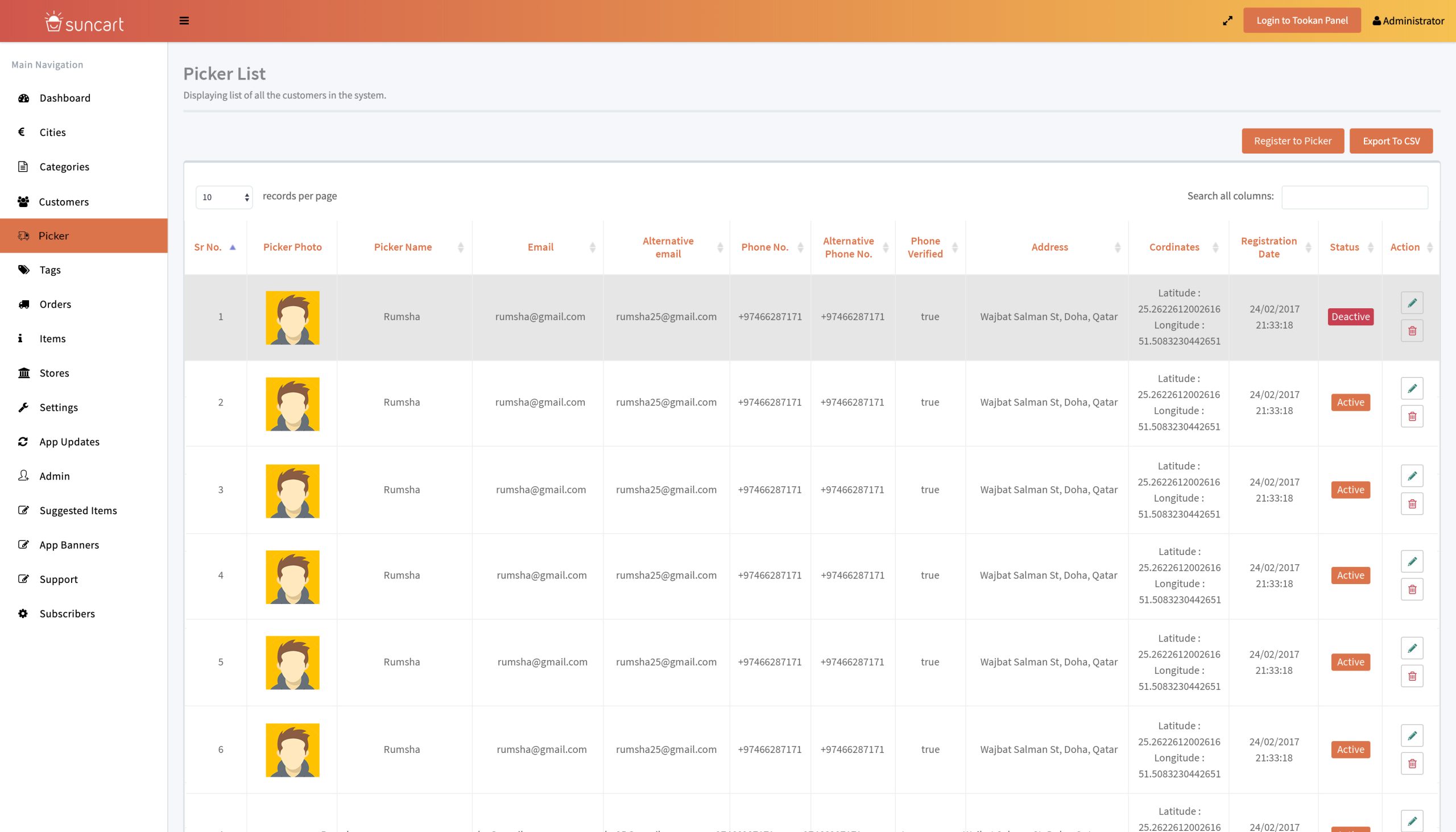This screenshot has width=1456, height=832.
Task: Click the edit pencil for row 3
Action: [x=1412, y=476]
